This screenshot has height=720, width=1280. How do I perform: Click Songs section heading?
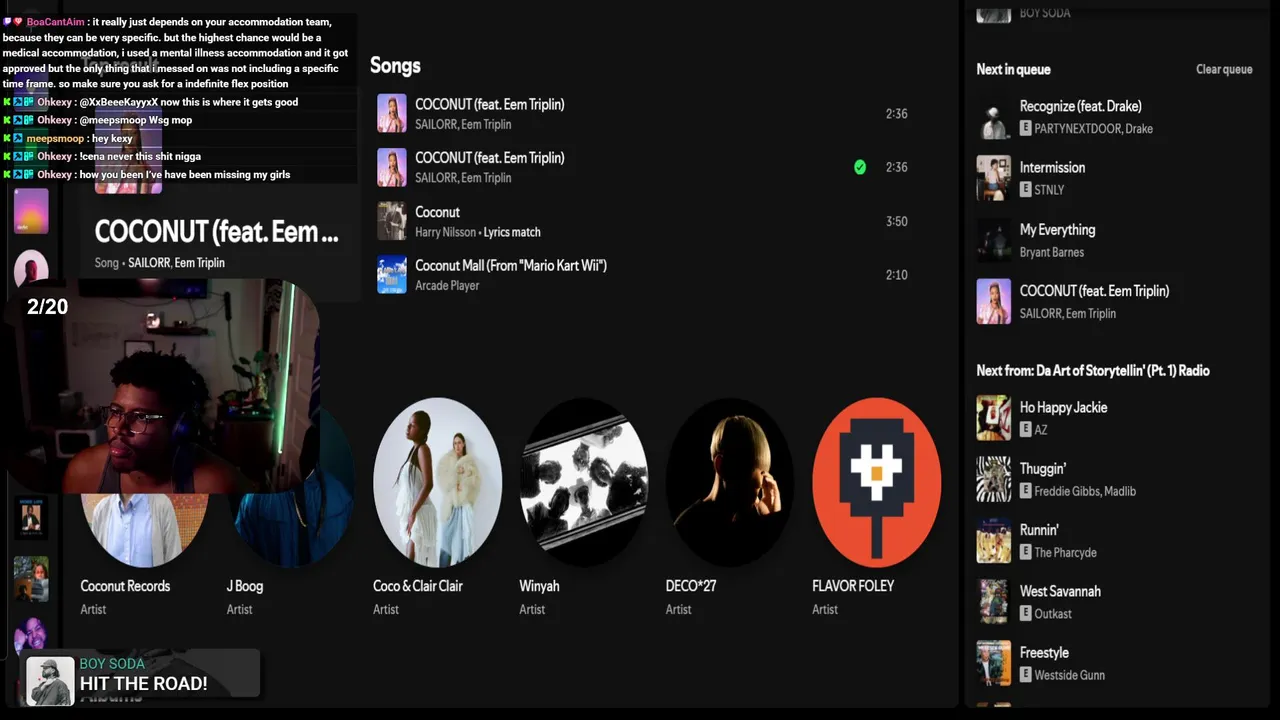point(395,66)
